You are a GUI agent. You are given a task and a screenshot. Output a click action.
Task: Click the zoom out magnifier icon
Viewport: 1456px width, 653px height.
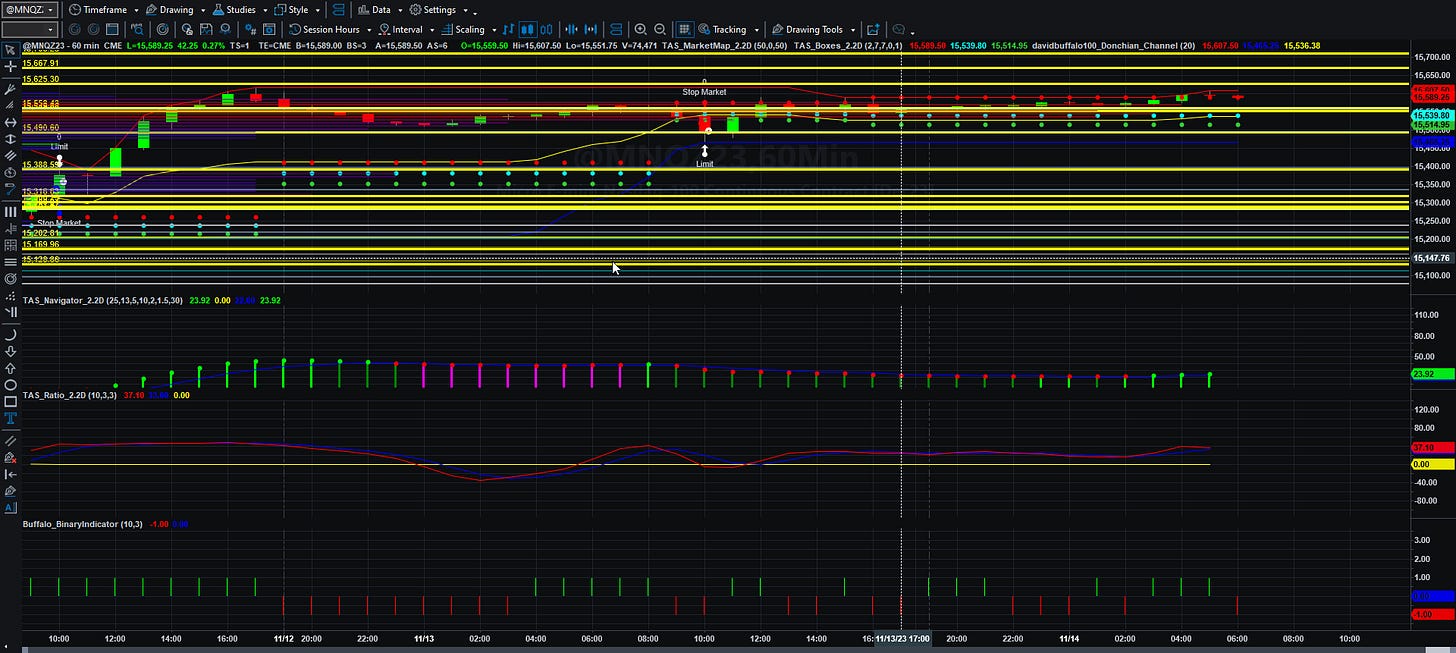[660, 29]
